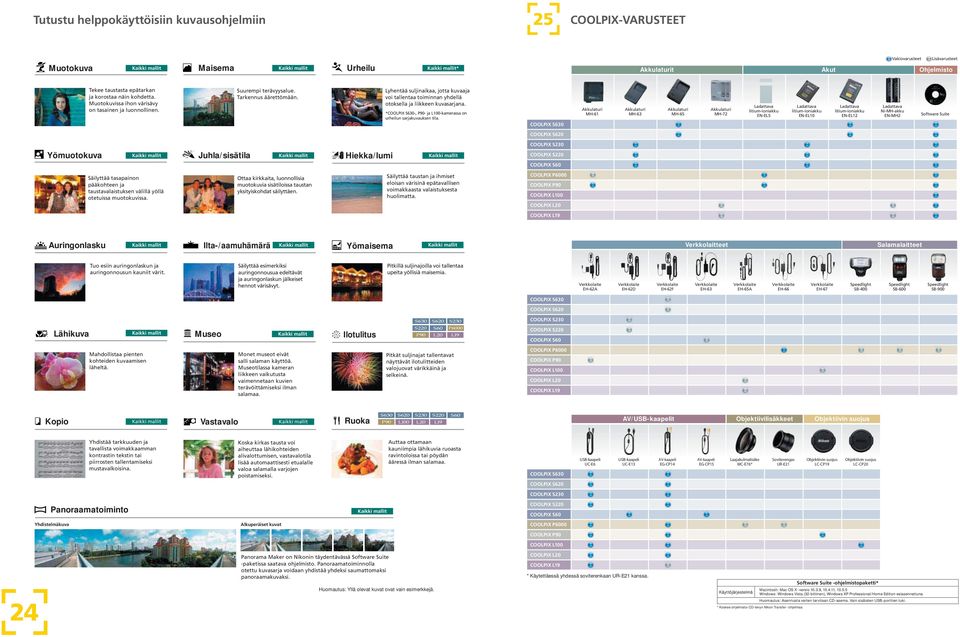Click the Speedlight SB-900 flash image
The width and height of the screenshot is (960, 637).
point(937,267)
